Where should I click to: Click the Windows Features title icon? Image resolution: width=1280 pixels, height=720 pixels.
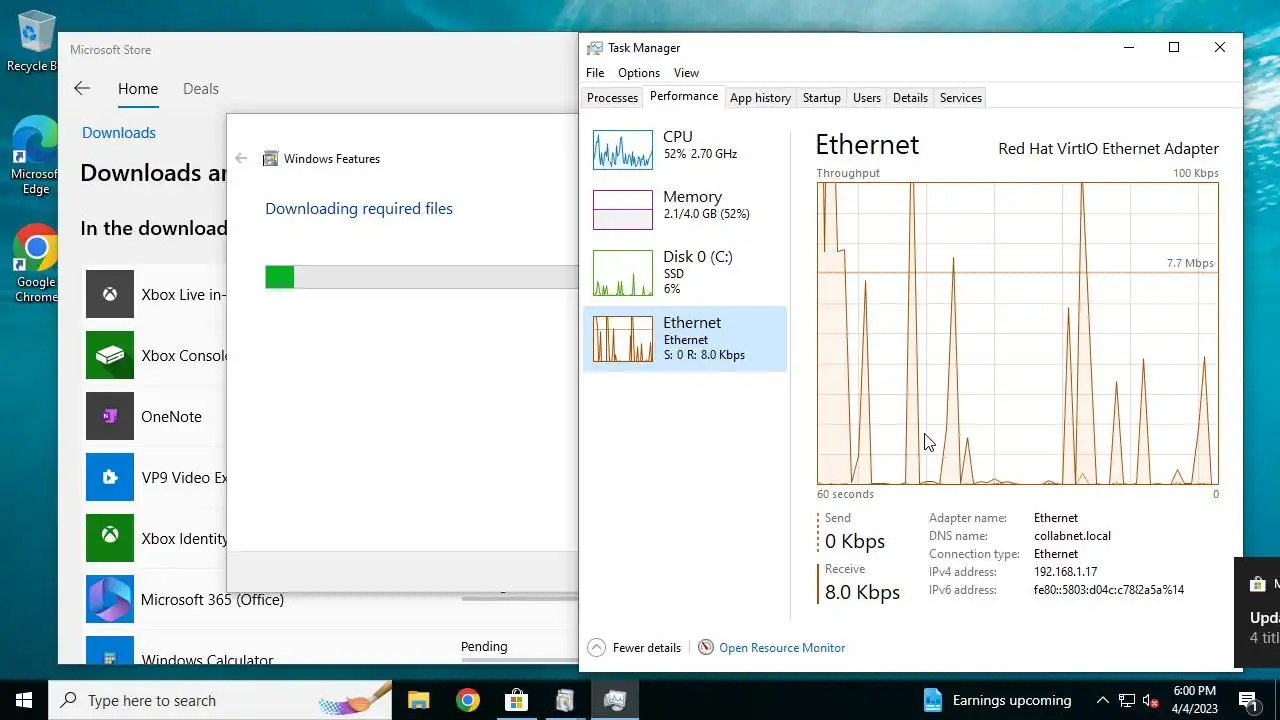(x=270, y=158)
